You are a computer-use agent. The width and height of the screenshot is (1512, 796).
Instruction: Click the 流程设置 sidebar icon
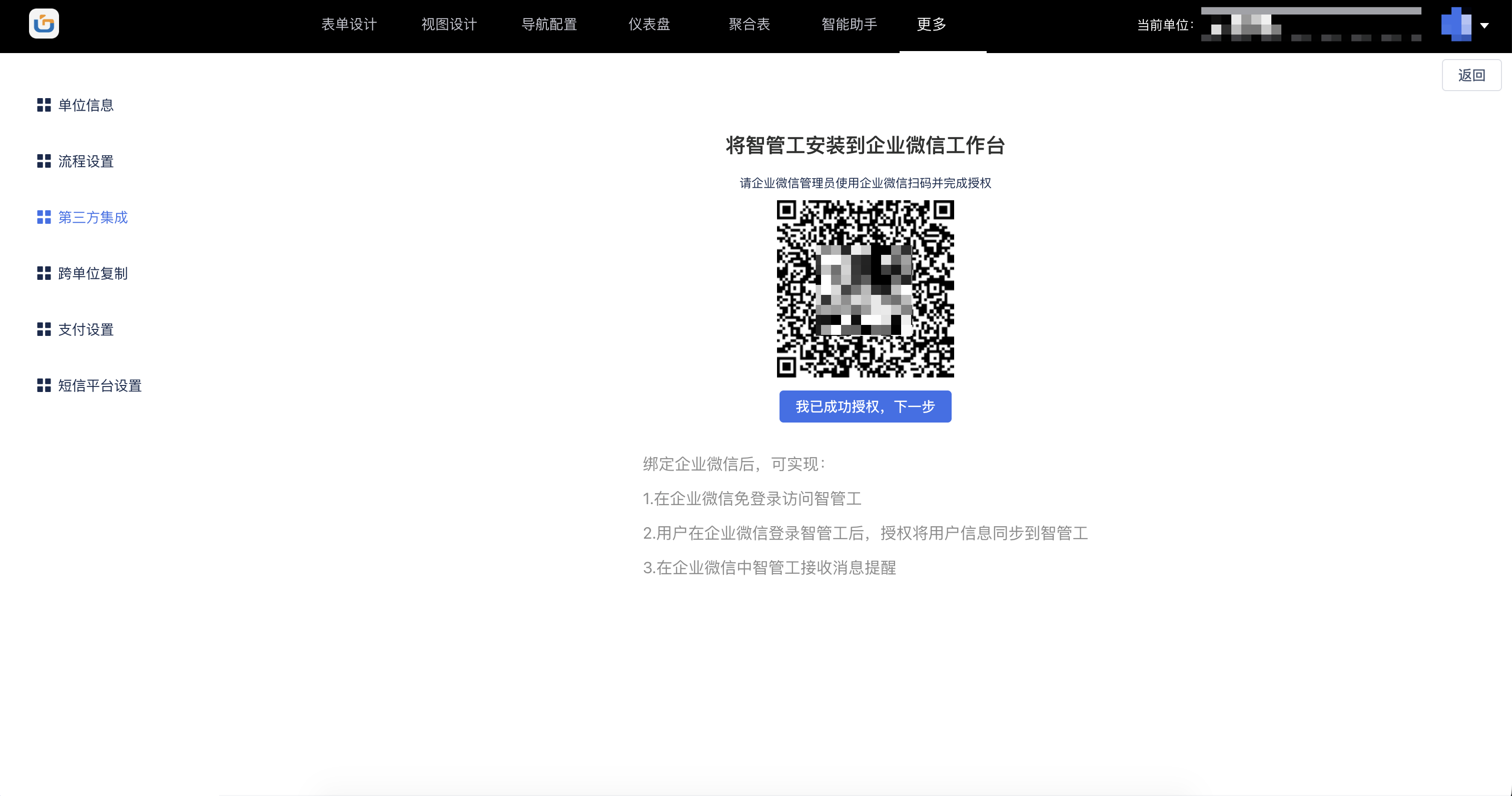43,162
